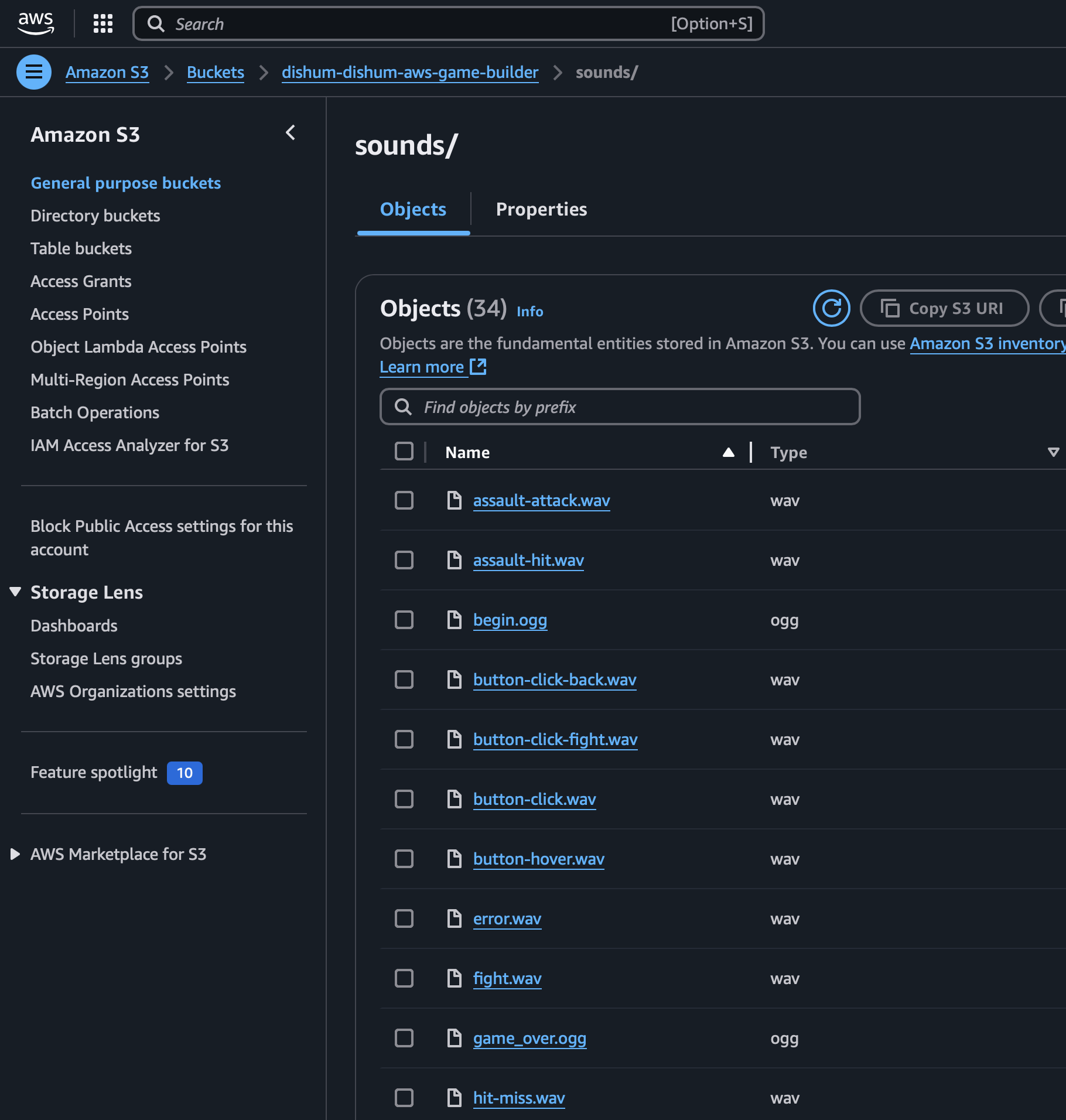Viewport: 1066px width, 1120px height.
Task: Open Table buckets in sidebar
Action: [81, 249]
